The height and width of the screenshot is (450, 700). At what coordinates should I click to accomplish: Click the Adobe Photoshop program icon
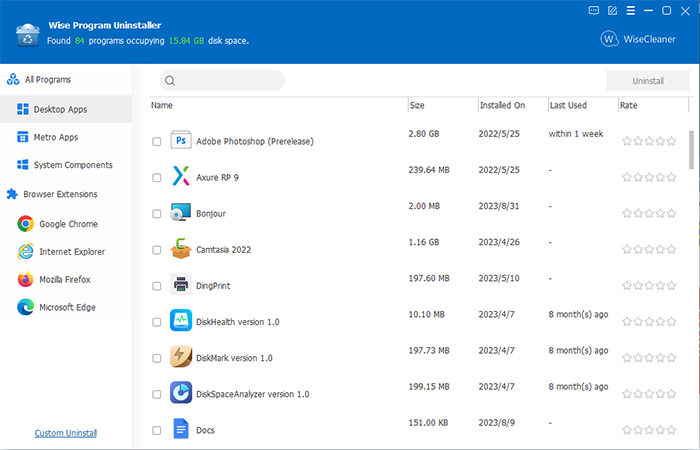[x=181, y=141]
